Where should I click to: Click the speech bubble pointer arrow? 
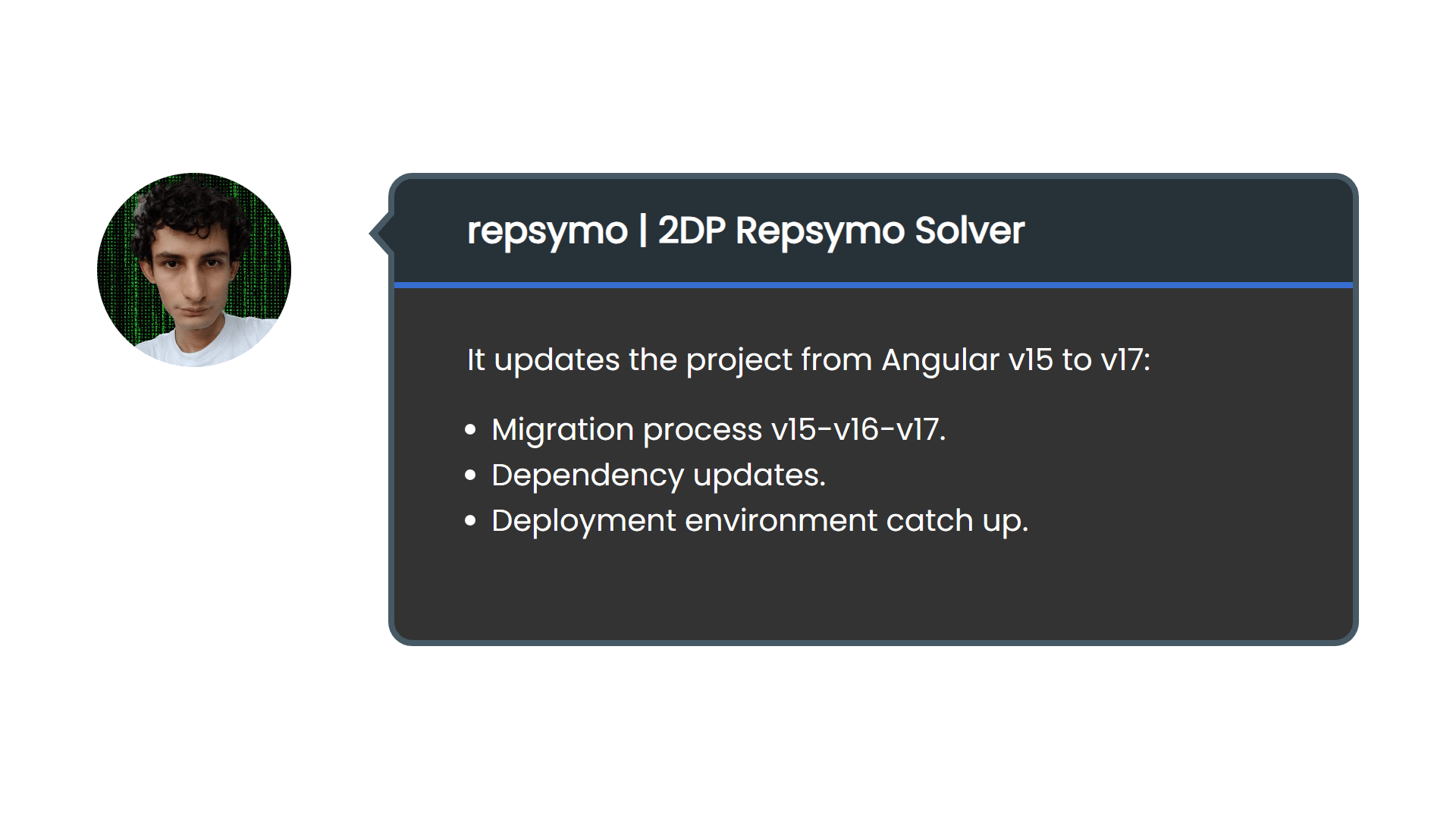[x=381, y=233]
